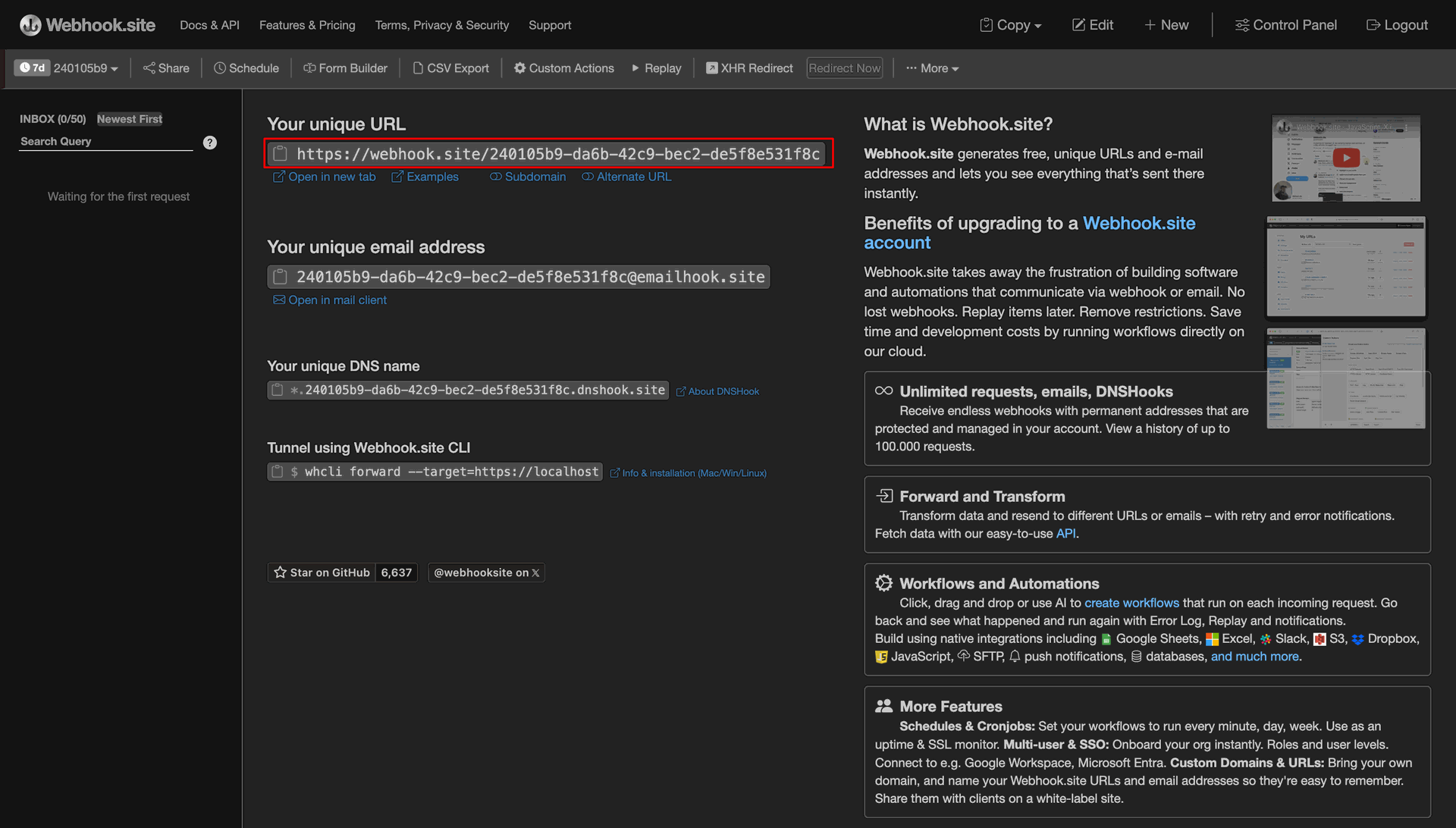The image size is (1456, 828).
Task: Create a New URL
Action: tap(1166, 25)
